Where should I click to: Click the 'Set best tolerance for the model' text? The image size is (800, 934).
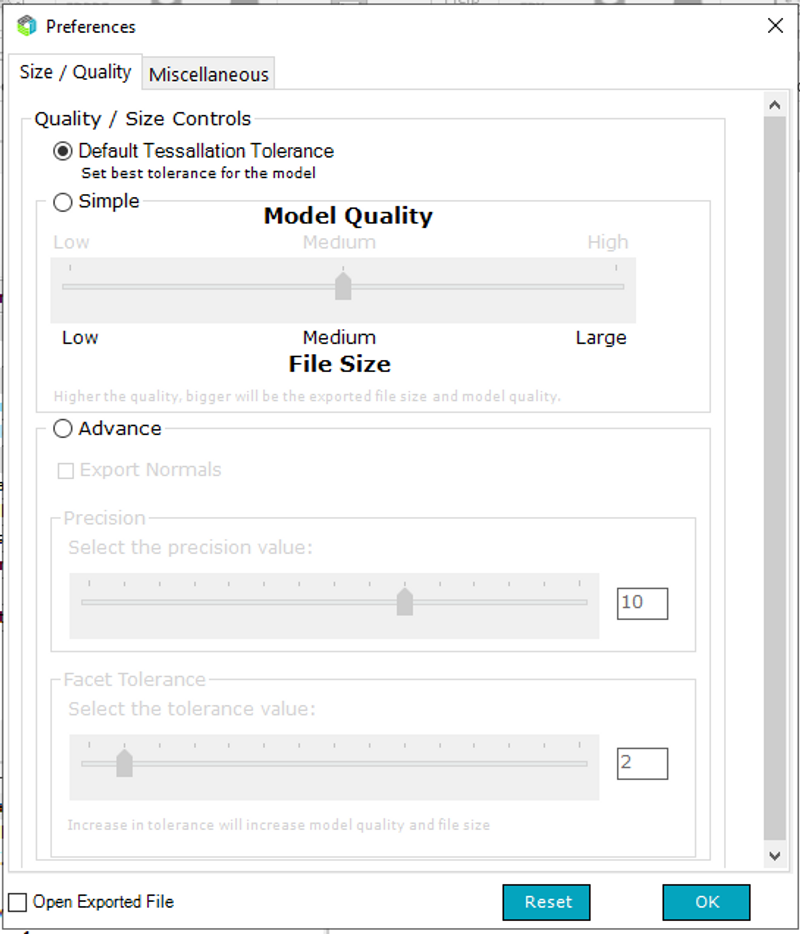click(198, 173)
